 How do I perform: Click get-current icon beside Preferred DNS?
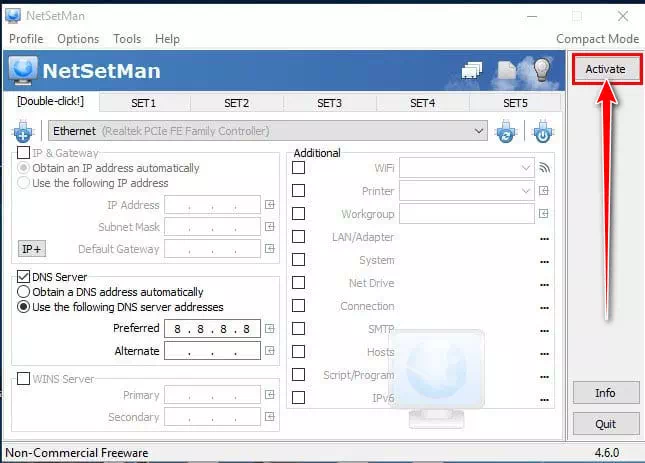[x=269, y=328]
